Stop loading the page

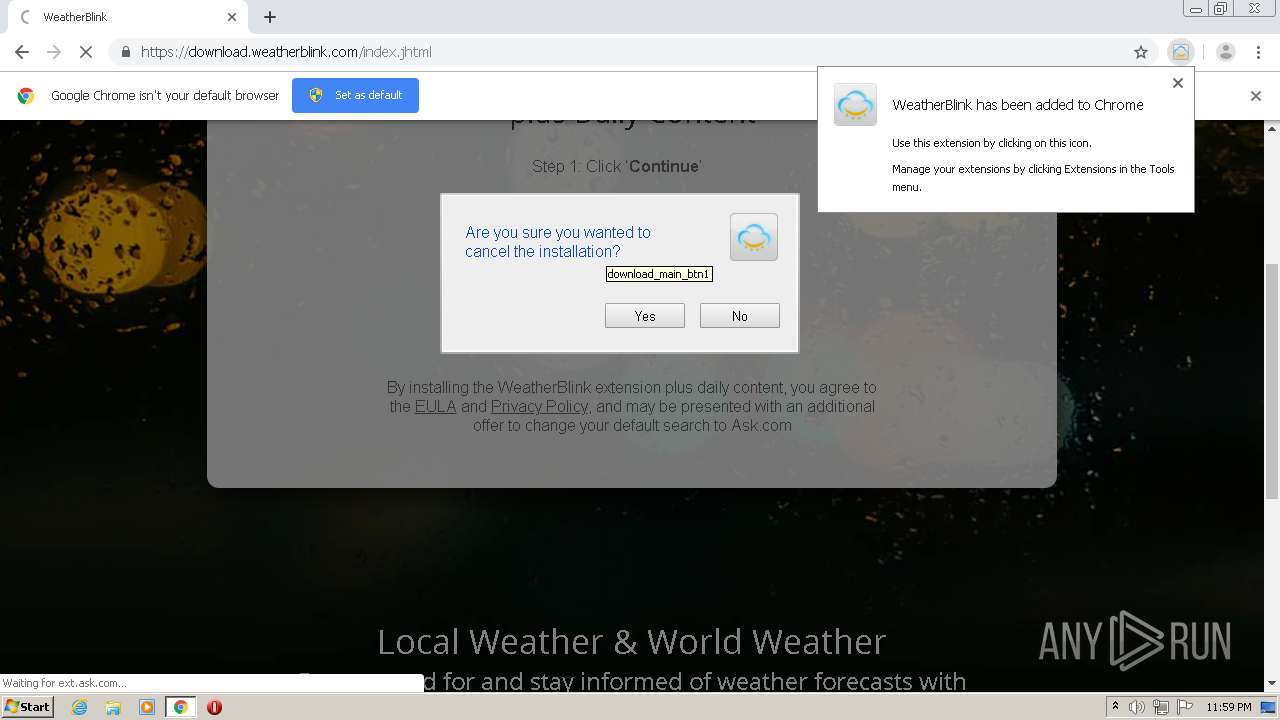tap(86, 52)
